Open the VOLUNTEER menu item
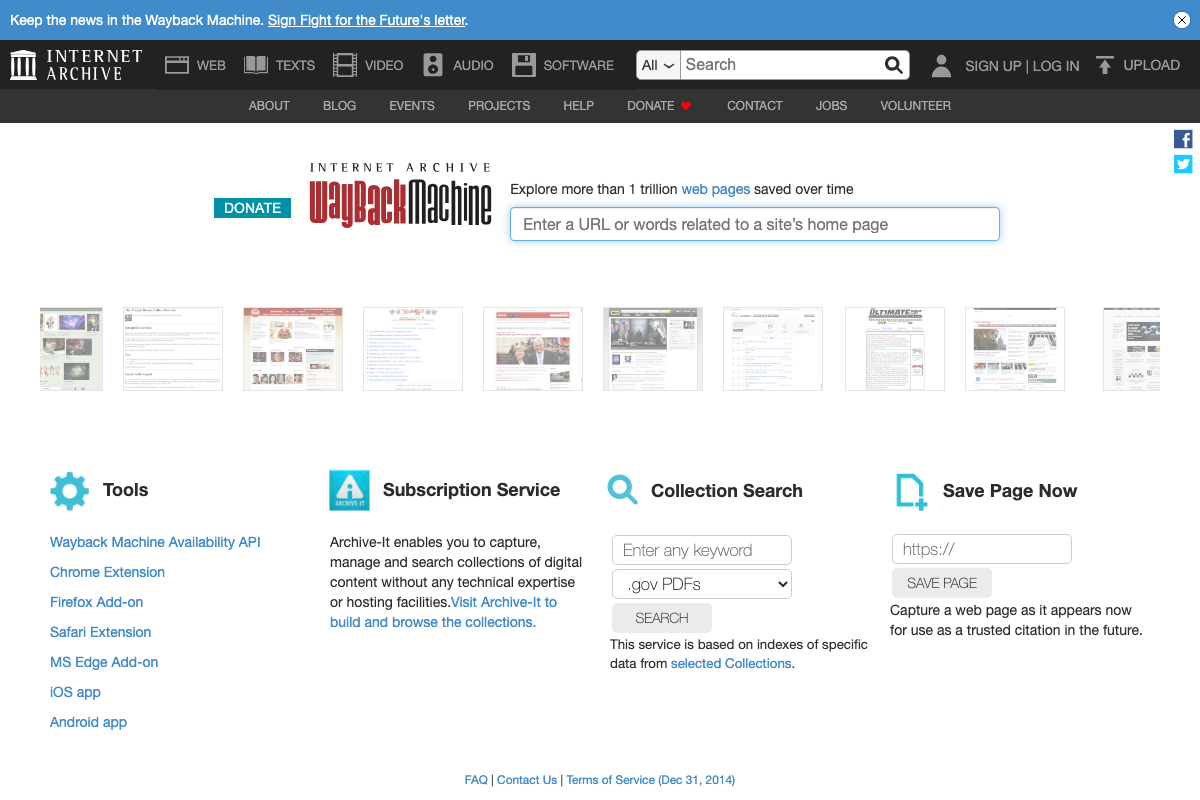Screen dimensions: 1200x800 [x=916, y=106]
